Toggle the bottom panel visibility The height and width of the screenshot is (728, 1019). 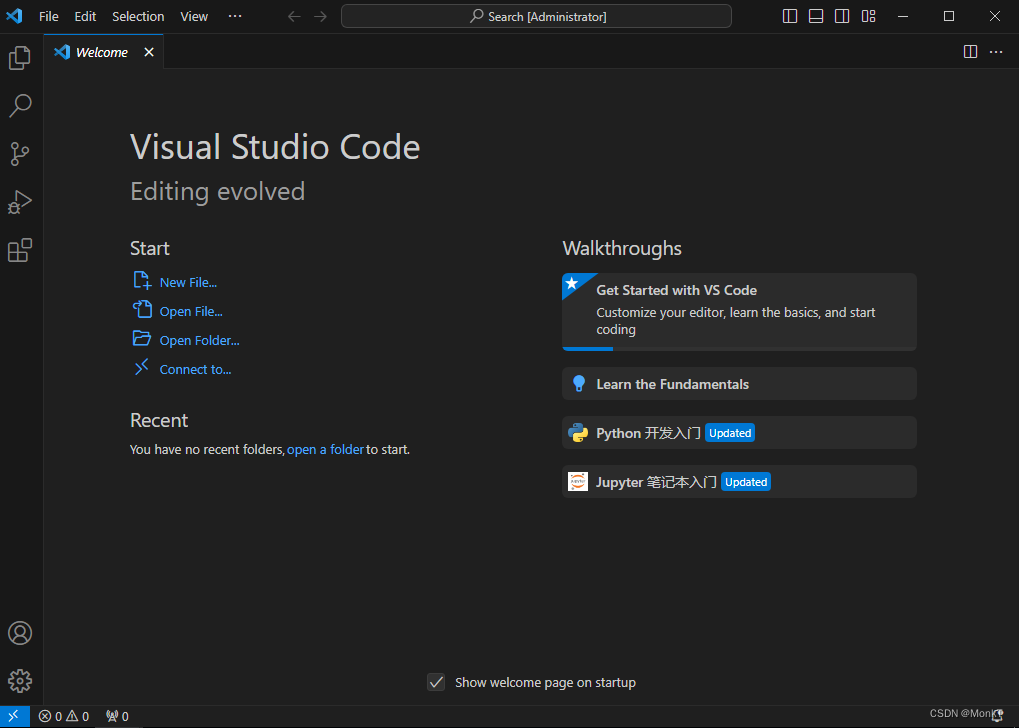point(816,16)
